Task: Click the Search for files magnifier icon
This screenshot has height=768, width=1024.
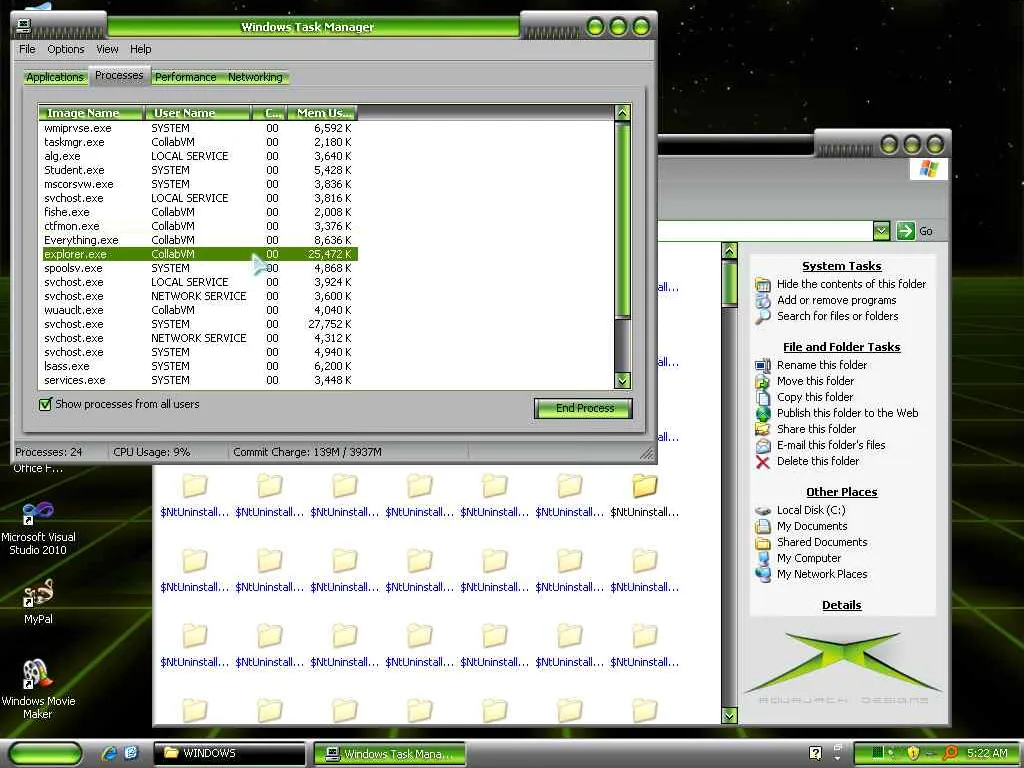Action: 763,317
